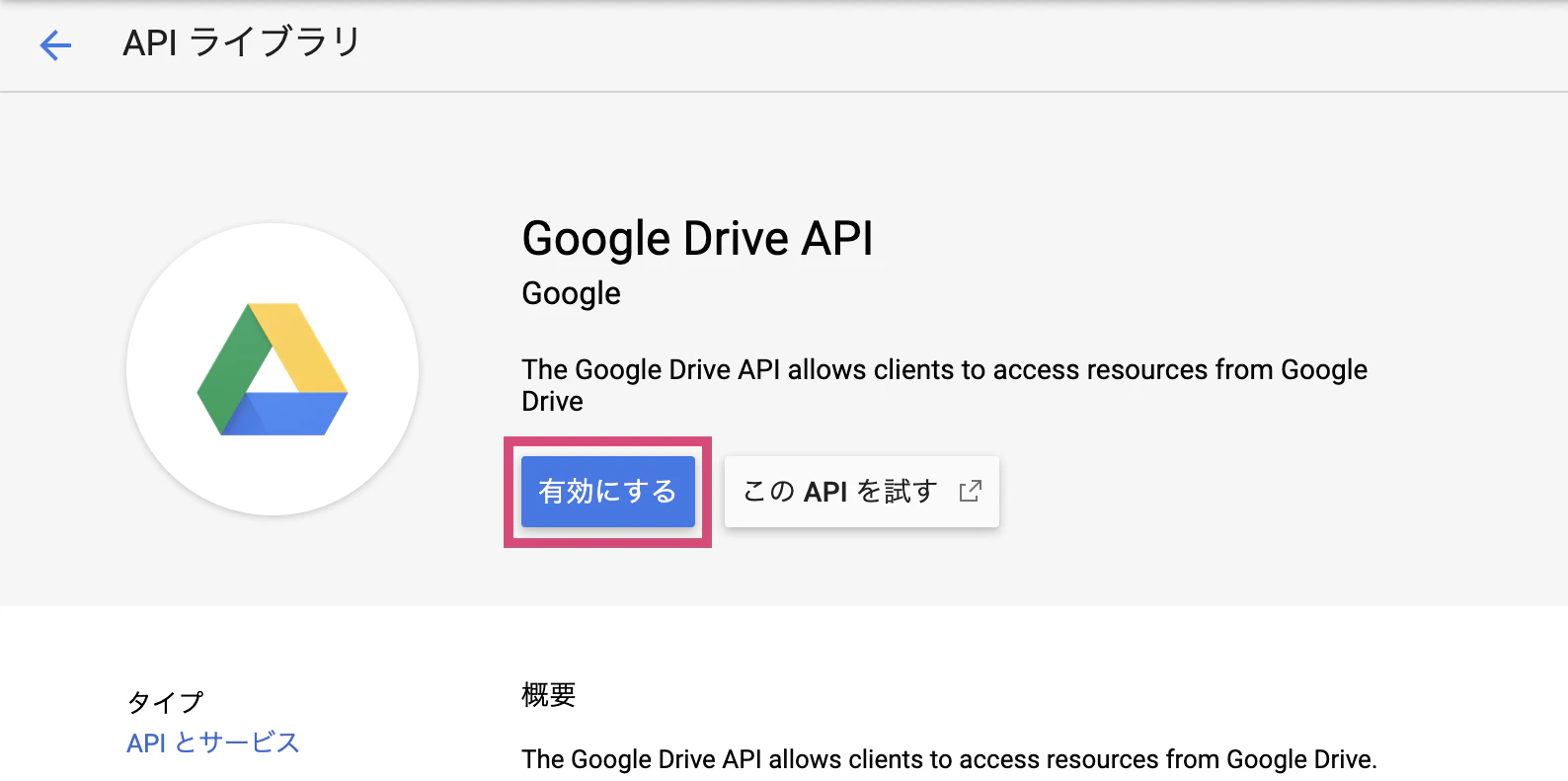Click the Google publisher name

coord(571,293)
